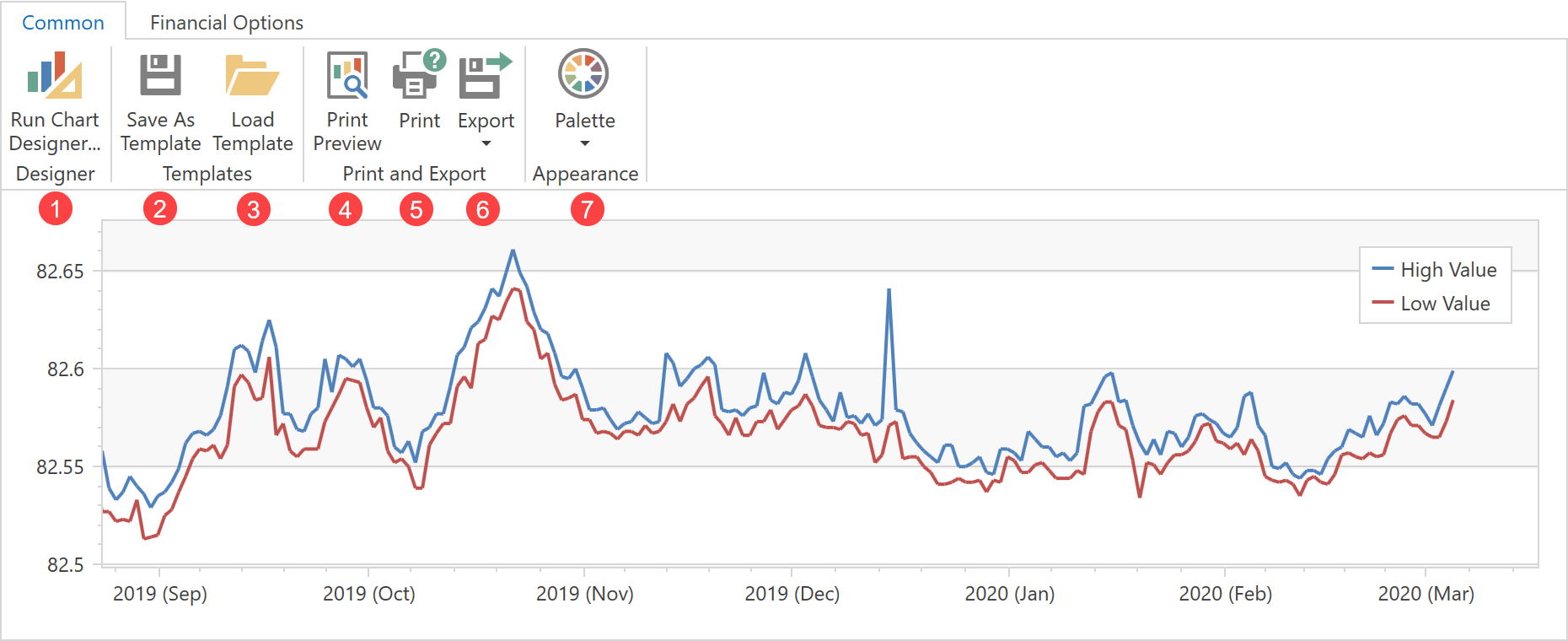Click the red Low Value legend line marker
The width and height of the screenshot is (1568, 641).
pos(1383,303)
